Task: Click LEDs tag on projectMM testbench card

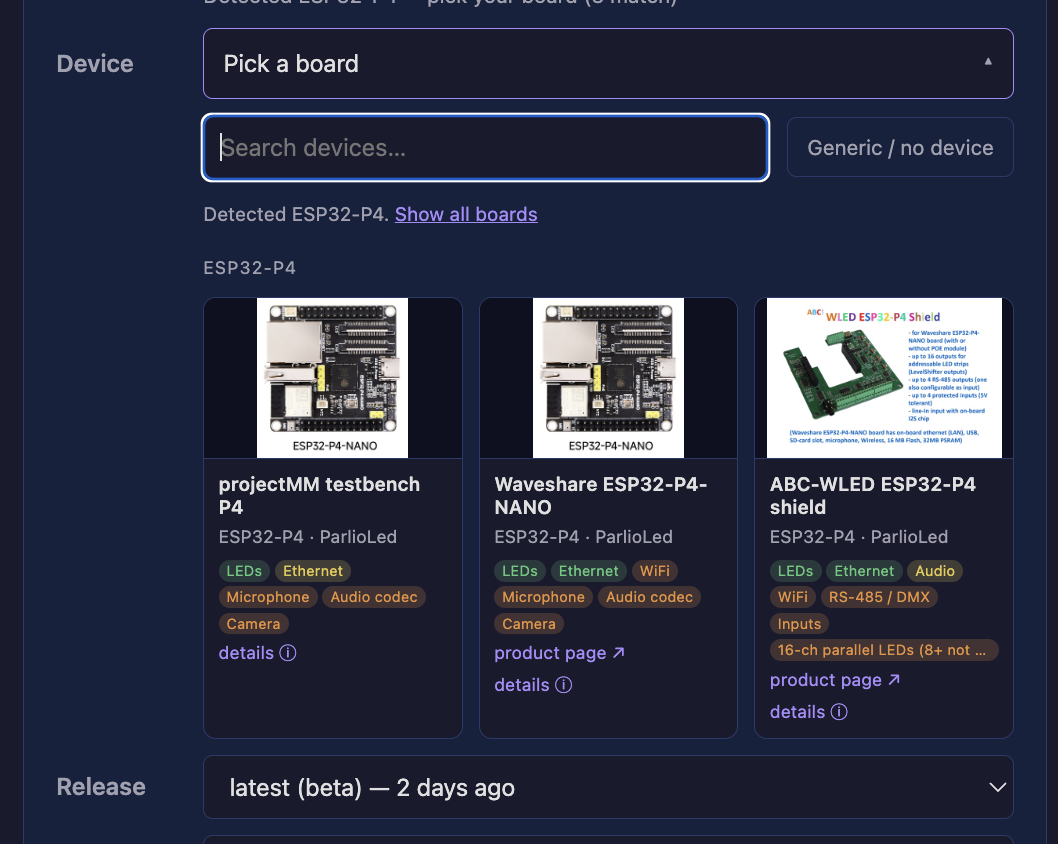Action: coord(244,571)
